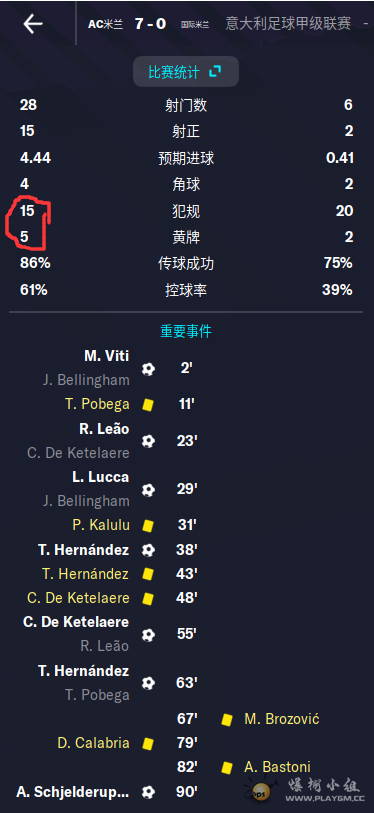Click yellow card icon next to A. Bastoni

pyautogui.click(x=227, y=767)
